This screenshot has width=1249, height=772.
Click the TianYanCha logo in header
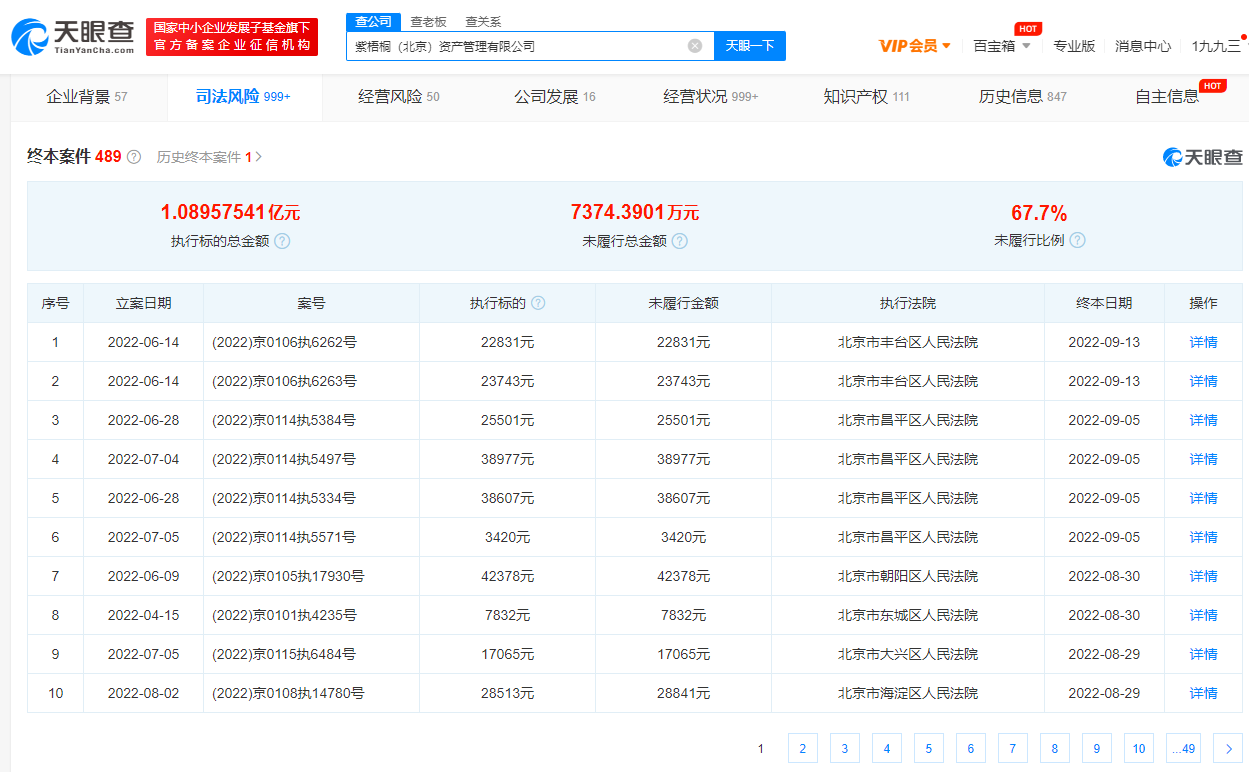coord(72,37)
